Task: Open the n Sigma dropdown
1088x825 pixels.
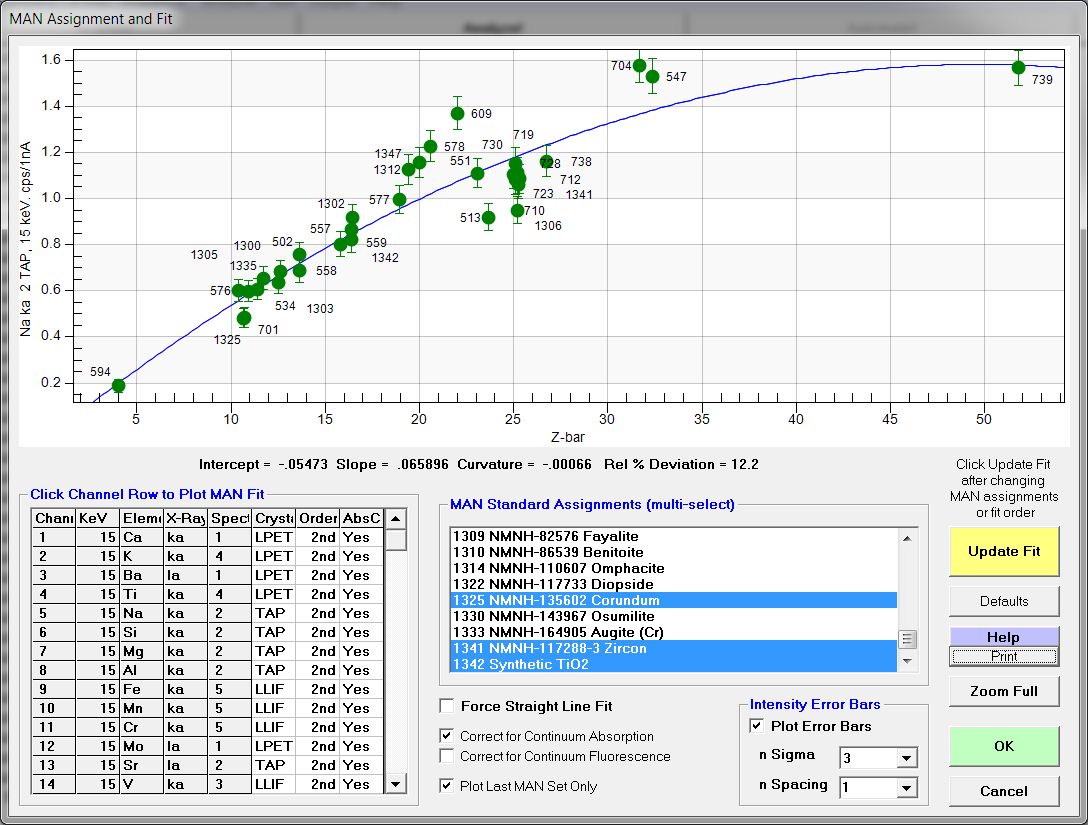Action: [x=906, y=758]
